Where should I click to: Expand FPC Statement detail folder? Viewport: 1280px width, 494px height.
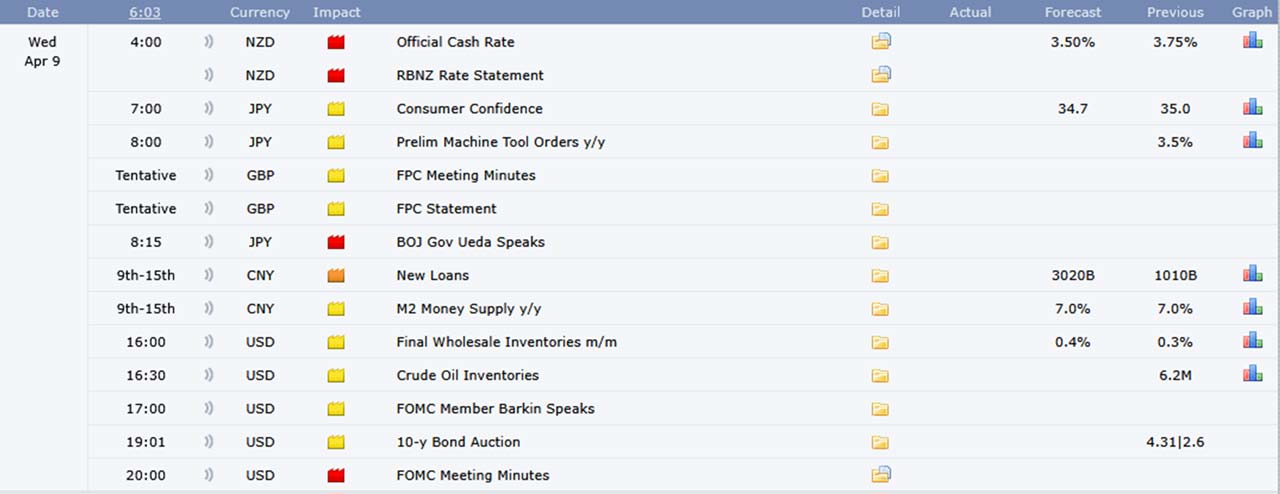[x=880, y=209]
